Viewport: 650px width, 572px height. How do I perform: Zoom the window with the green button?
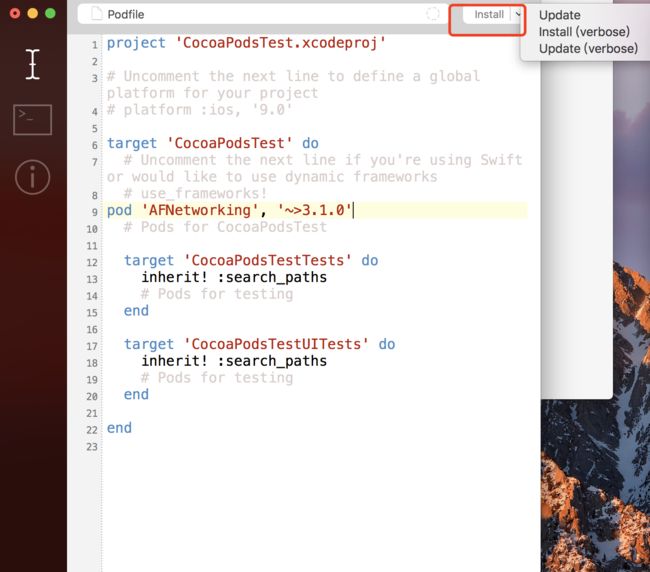point(51,14)
